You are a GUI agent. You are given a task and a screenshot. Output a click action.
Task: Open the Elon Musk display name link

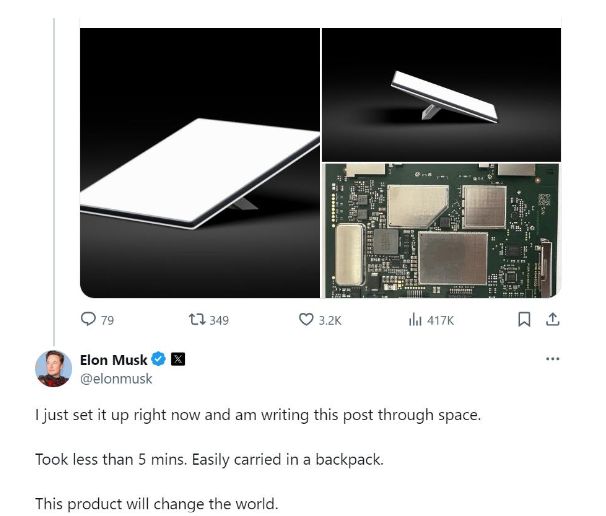point(114,360)
